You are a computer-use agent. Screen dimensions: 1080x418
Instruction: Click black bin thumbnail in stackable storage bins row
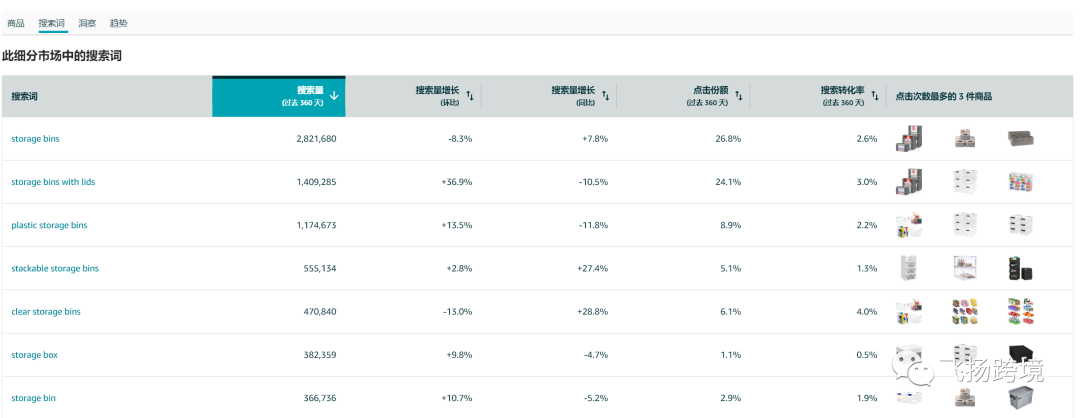pyautogui.click(x=1020, y=268)
